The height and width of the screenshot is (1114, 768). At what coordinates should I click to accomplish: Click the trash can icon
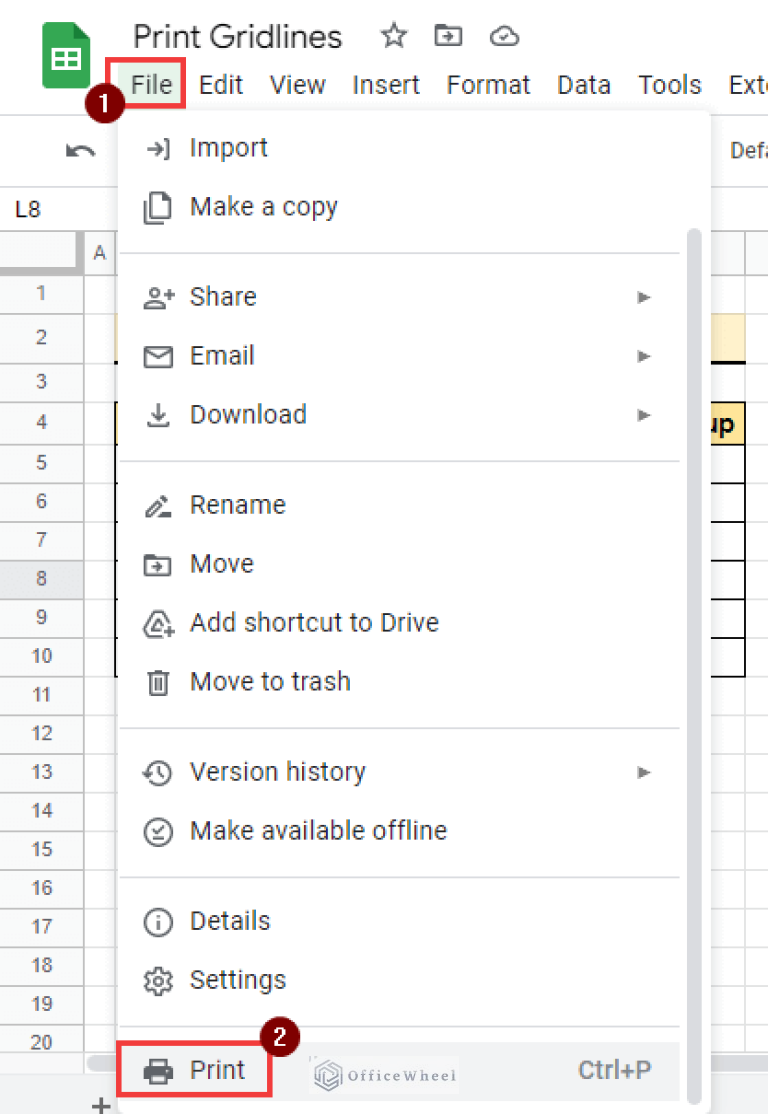158,682
